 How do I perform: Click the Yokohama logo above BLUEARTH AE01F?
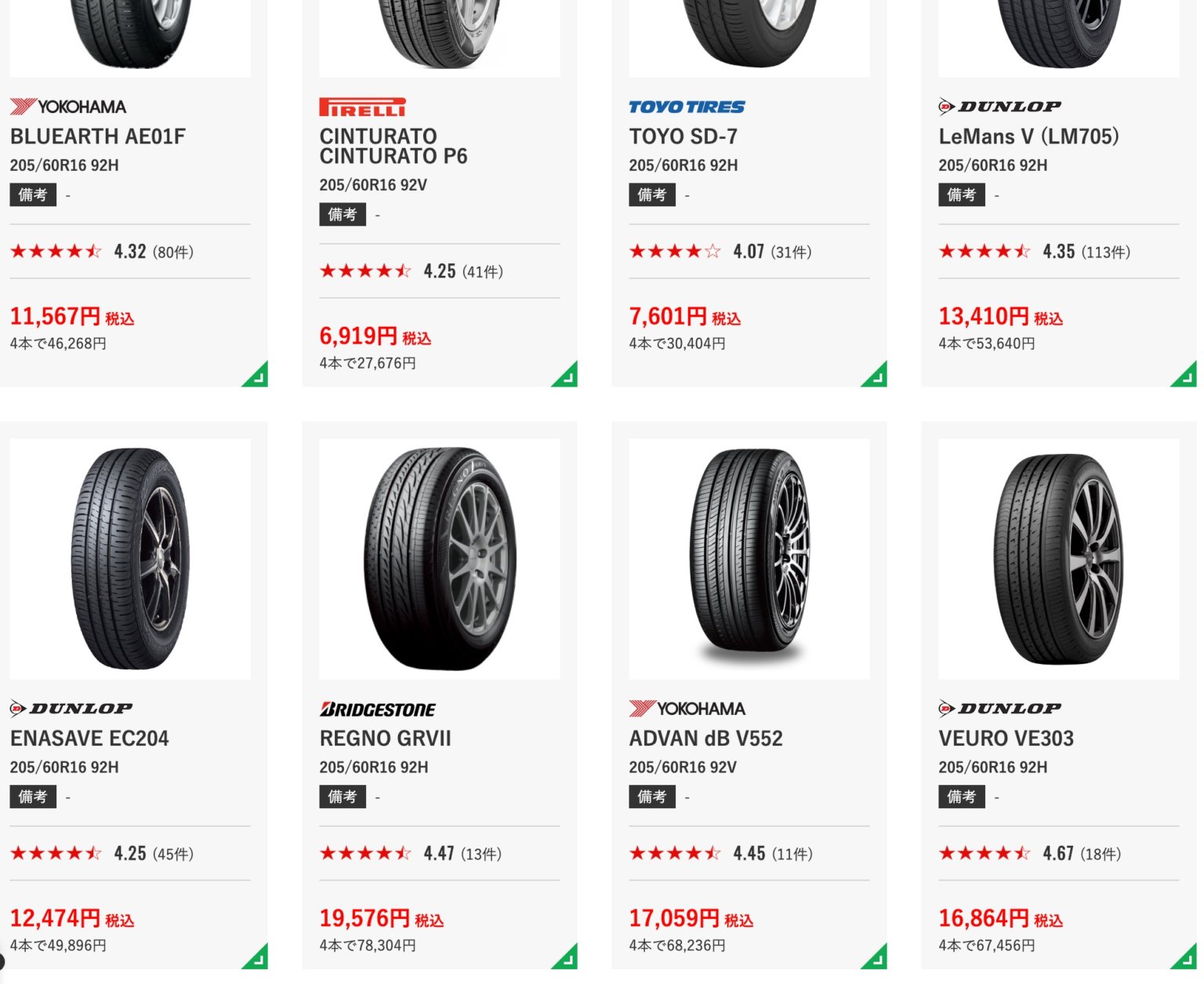pos(68,107)
